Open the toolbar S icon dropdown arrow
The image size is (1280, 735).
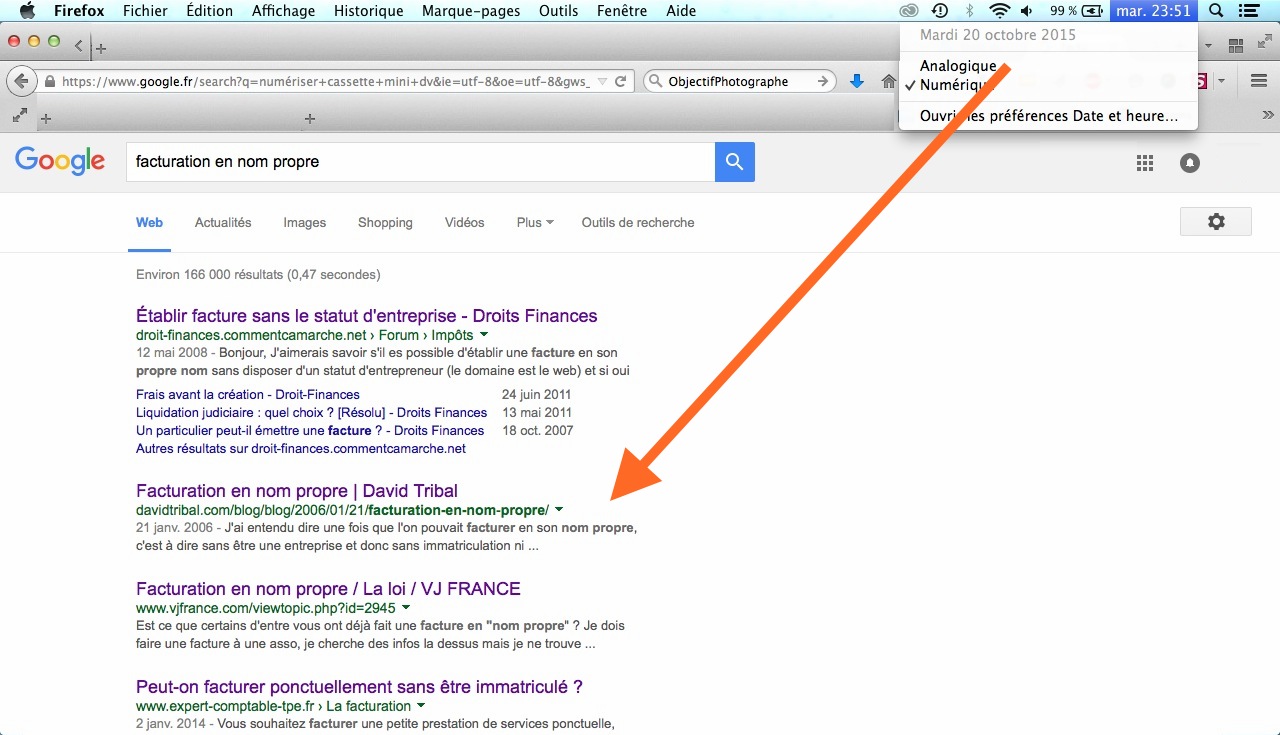click(x=1222, y=82)
